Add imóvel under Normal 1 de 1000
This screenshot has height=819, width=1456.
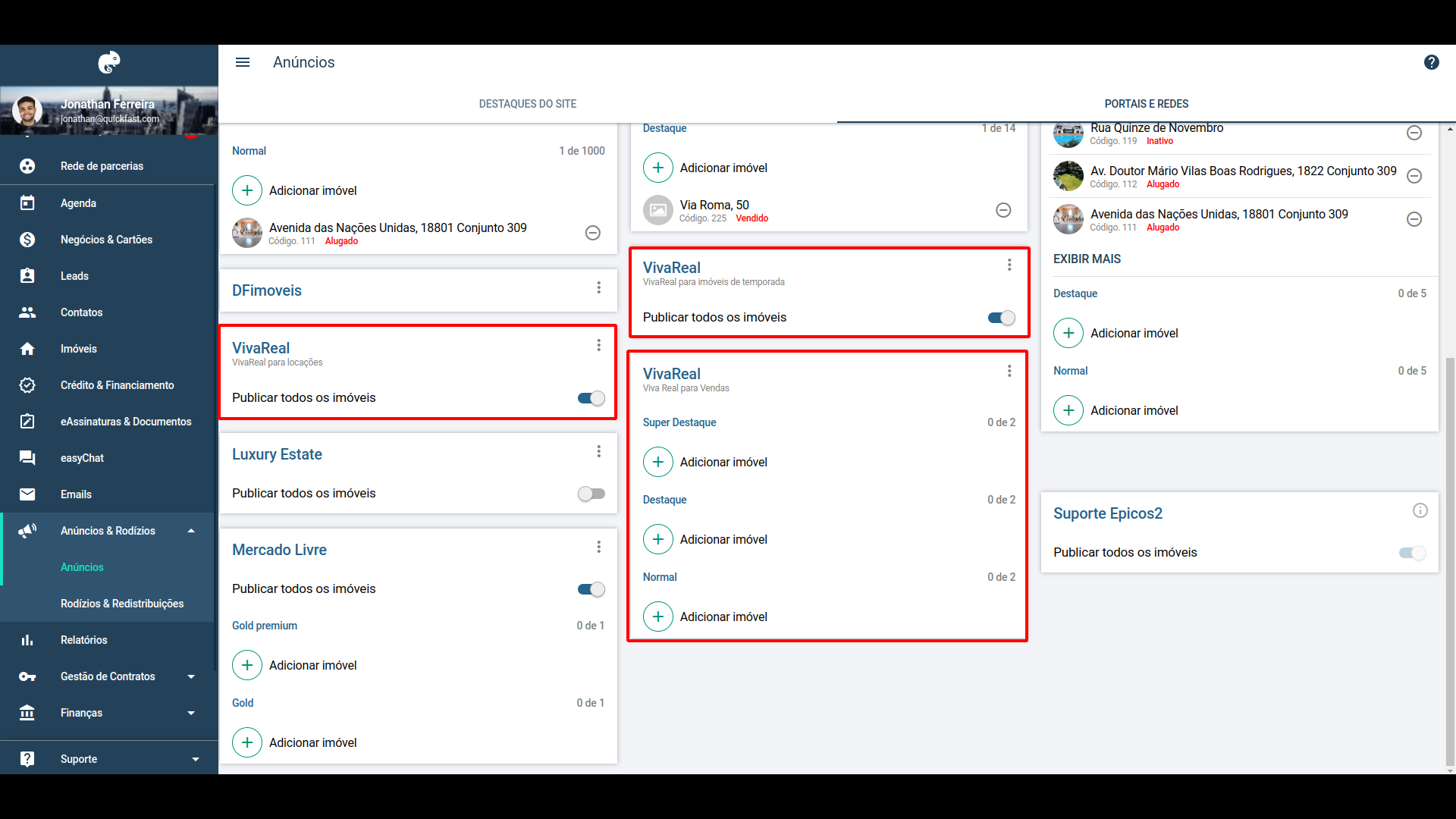(x=247, y=190)
